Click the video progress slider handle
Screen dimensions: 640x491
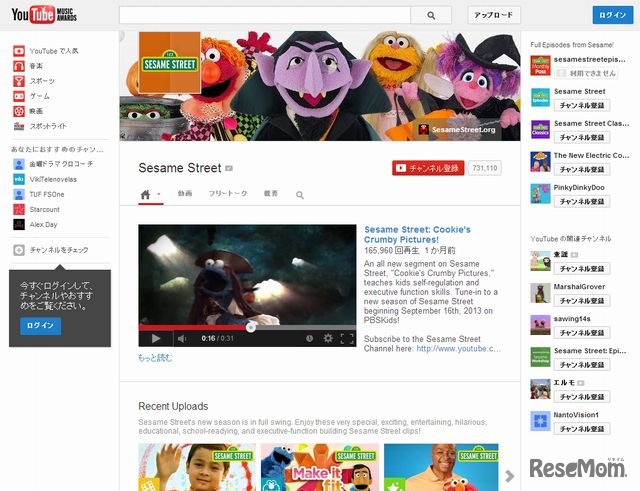[251, 327]
